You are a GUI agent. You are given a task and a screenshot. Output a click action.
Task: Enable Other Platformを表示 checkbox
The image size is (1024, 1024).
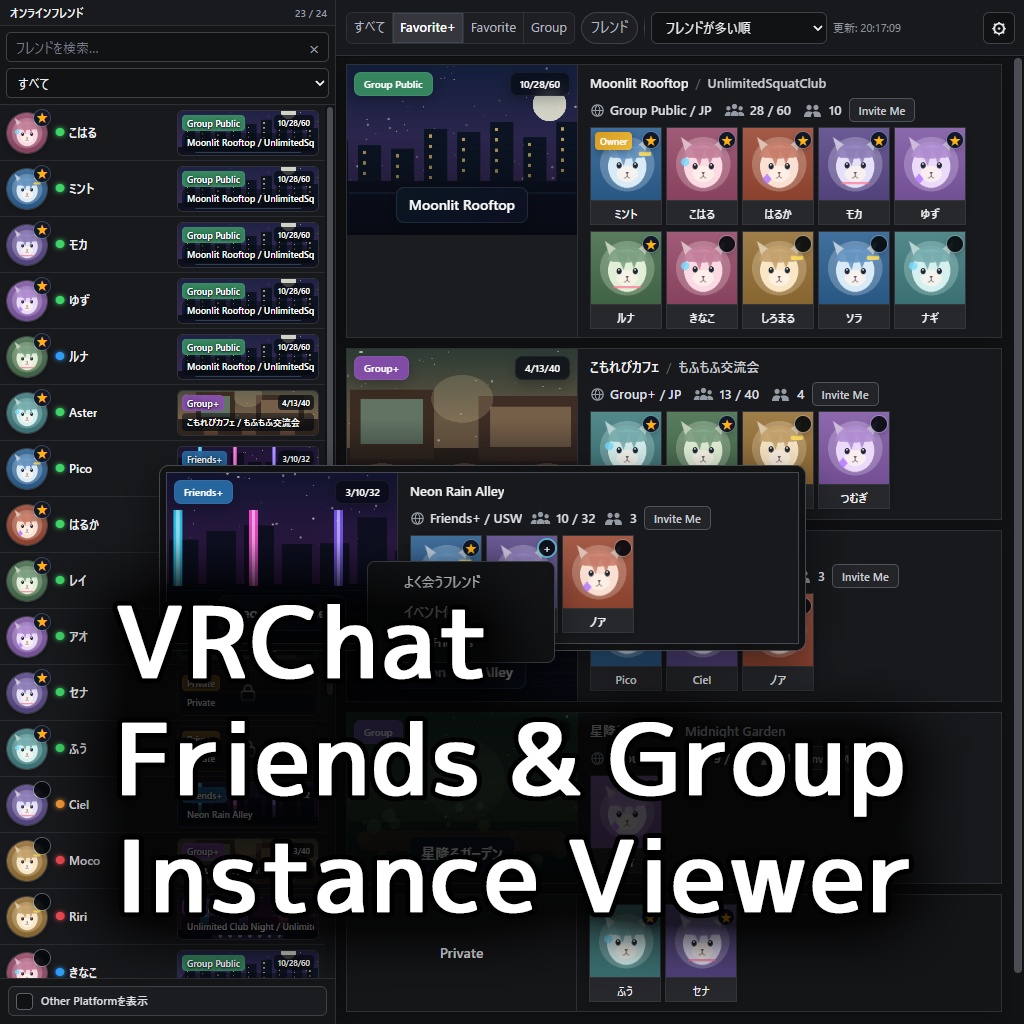24,1001
